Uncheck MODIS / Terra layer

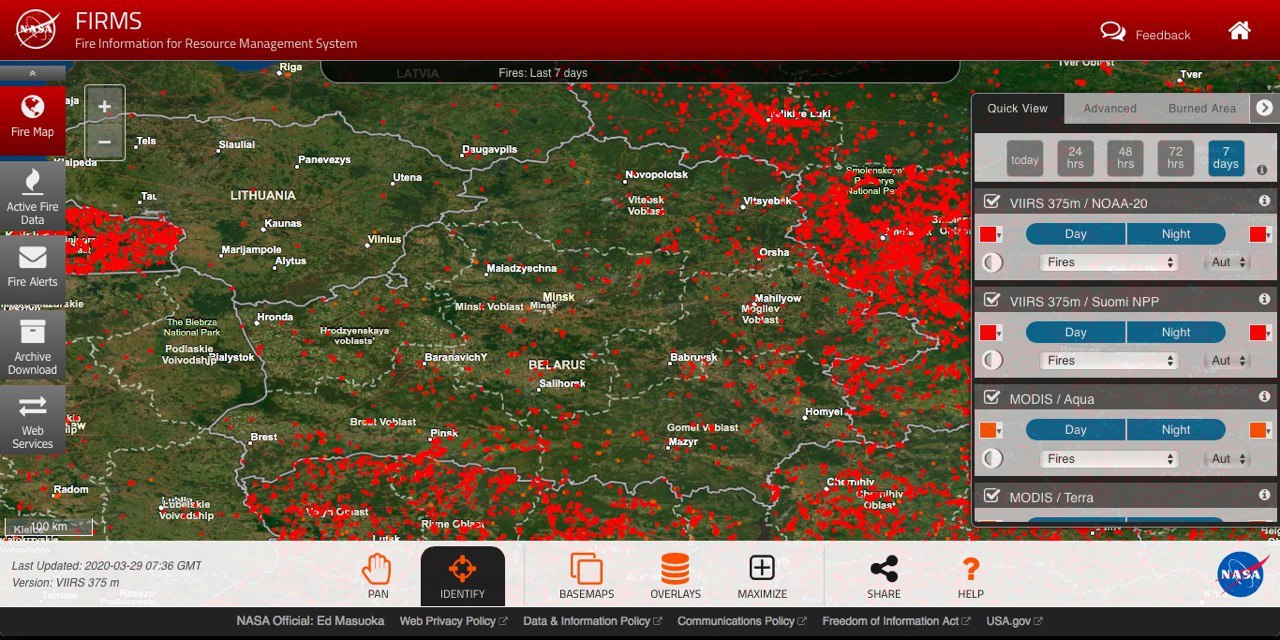(992, 496)
